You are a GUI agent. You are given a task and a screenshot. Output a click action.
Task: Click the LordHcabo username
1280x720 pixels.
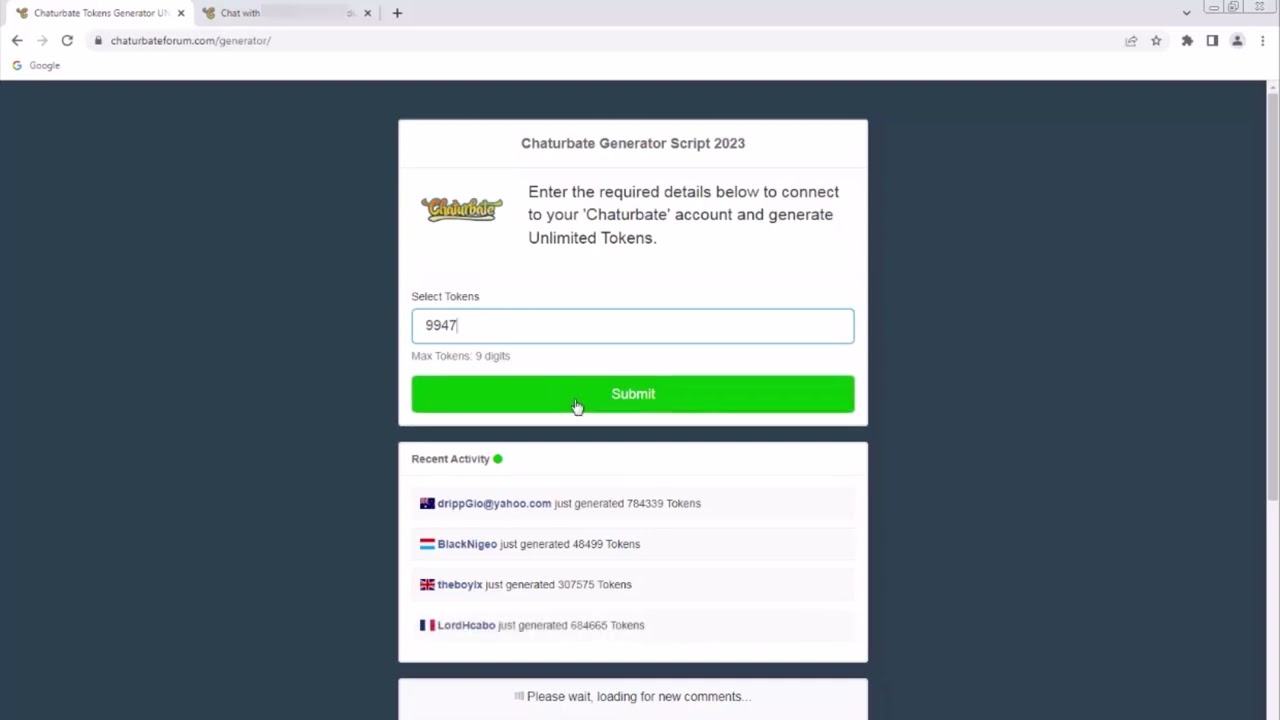(466, 625)
